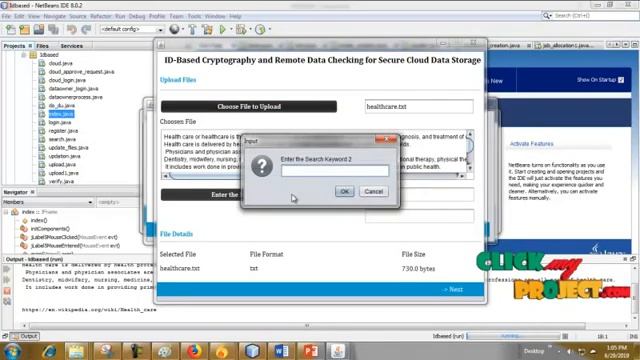Open the Windows Start button
Screen dimensions: 640x360
(13, 351)
